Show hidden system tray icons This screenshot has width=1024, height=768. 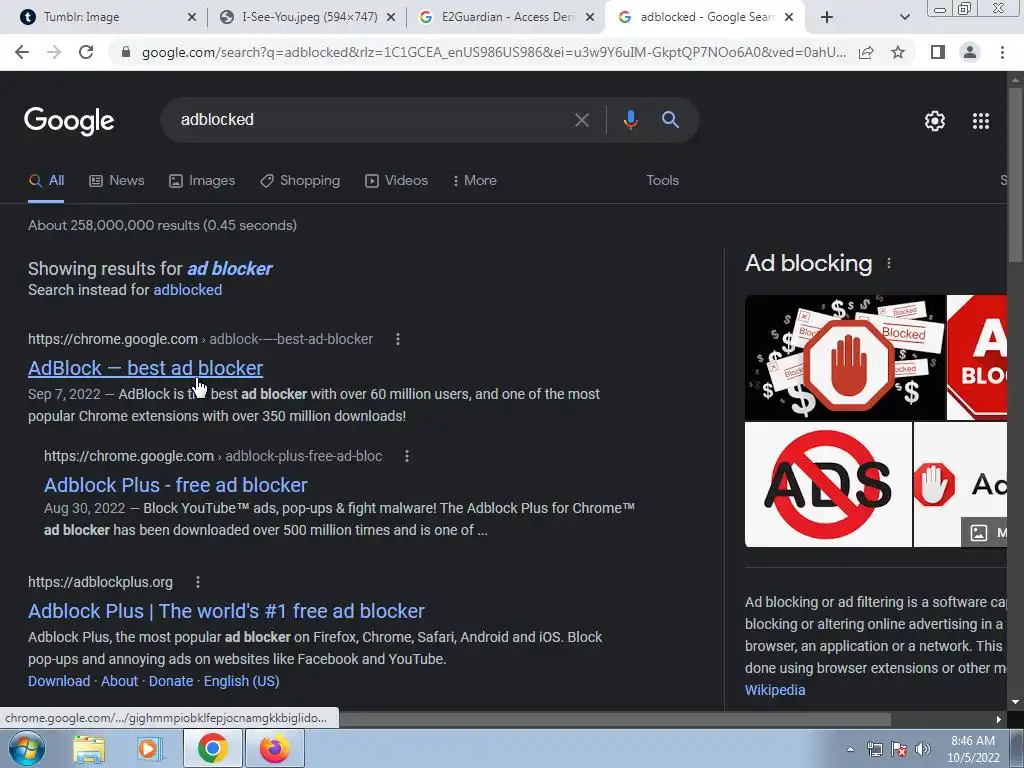(850, 749)
